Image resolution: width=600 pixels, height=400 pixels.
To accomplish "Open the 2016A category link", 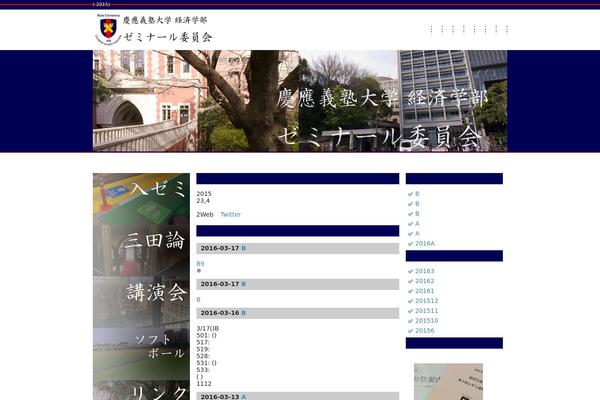I will click(425, 243).
